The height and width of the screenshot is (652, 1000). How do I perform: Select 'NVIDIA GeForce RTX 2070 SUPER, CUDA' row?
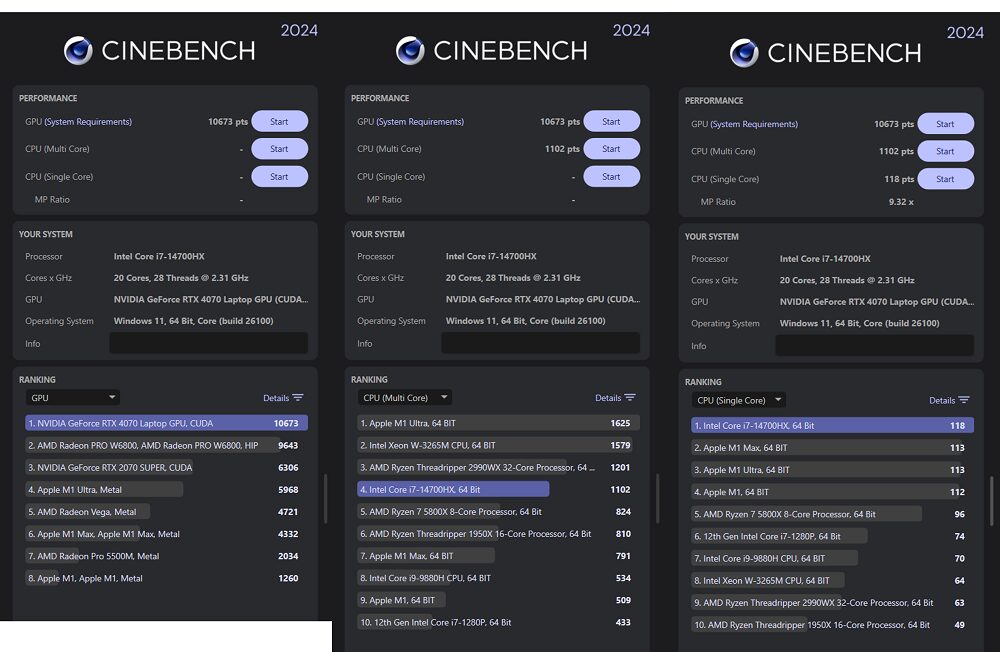point(166,468)
